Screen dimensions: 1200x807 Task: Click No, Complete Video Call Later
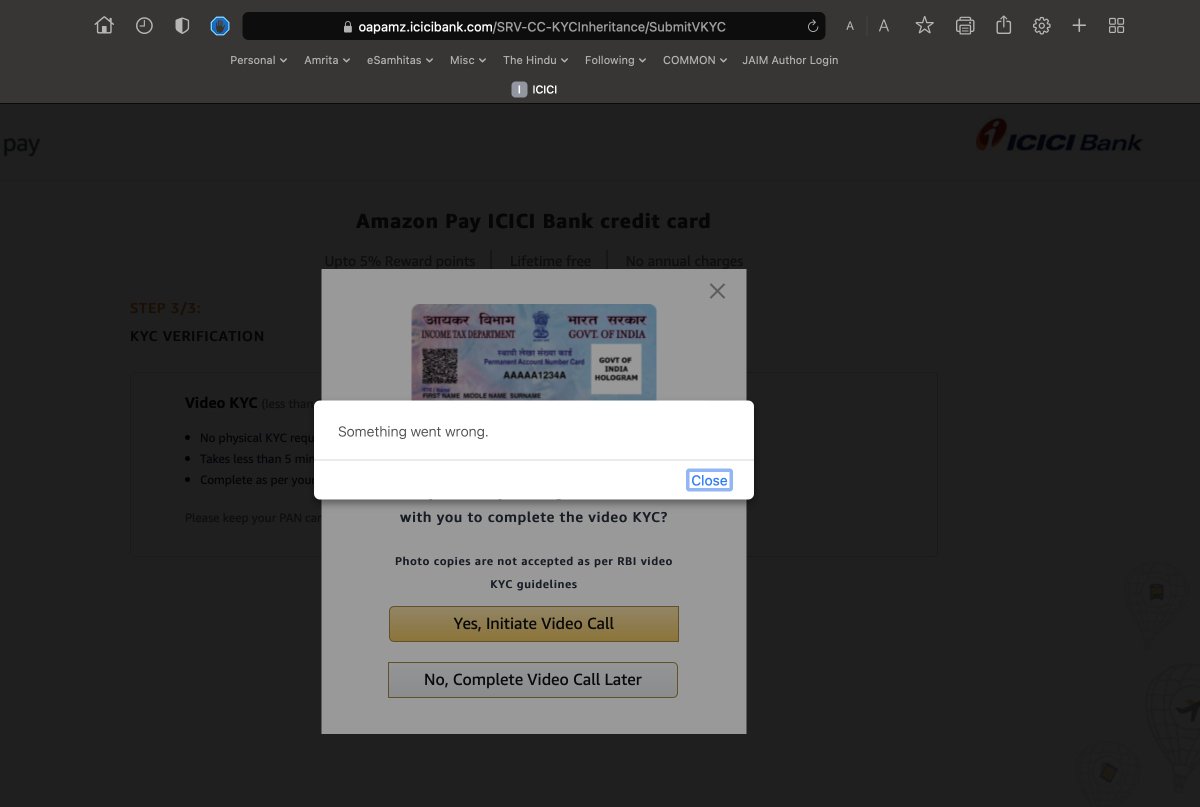click(x=533, y=679)
